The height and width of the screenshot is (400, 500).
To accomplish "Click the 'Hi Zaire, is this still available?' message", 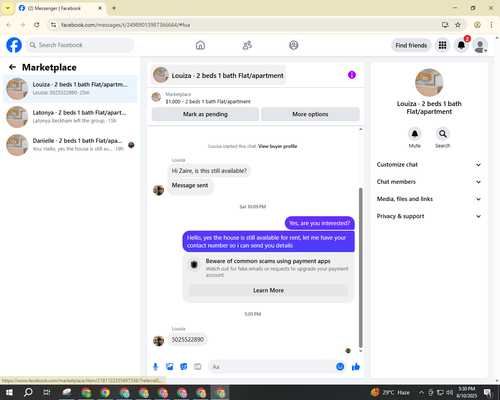I will coord(209,171).
